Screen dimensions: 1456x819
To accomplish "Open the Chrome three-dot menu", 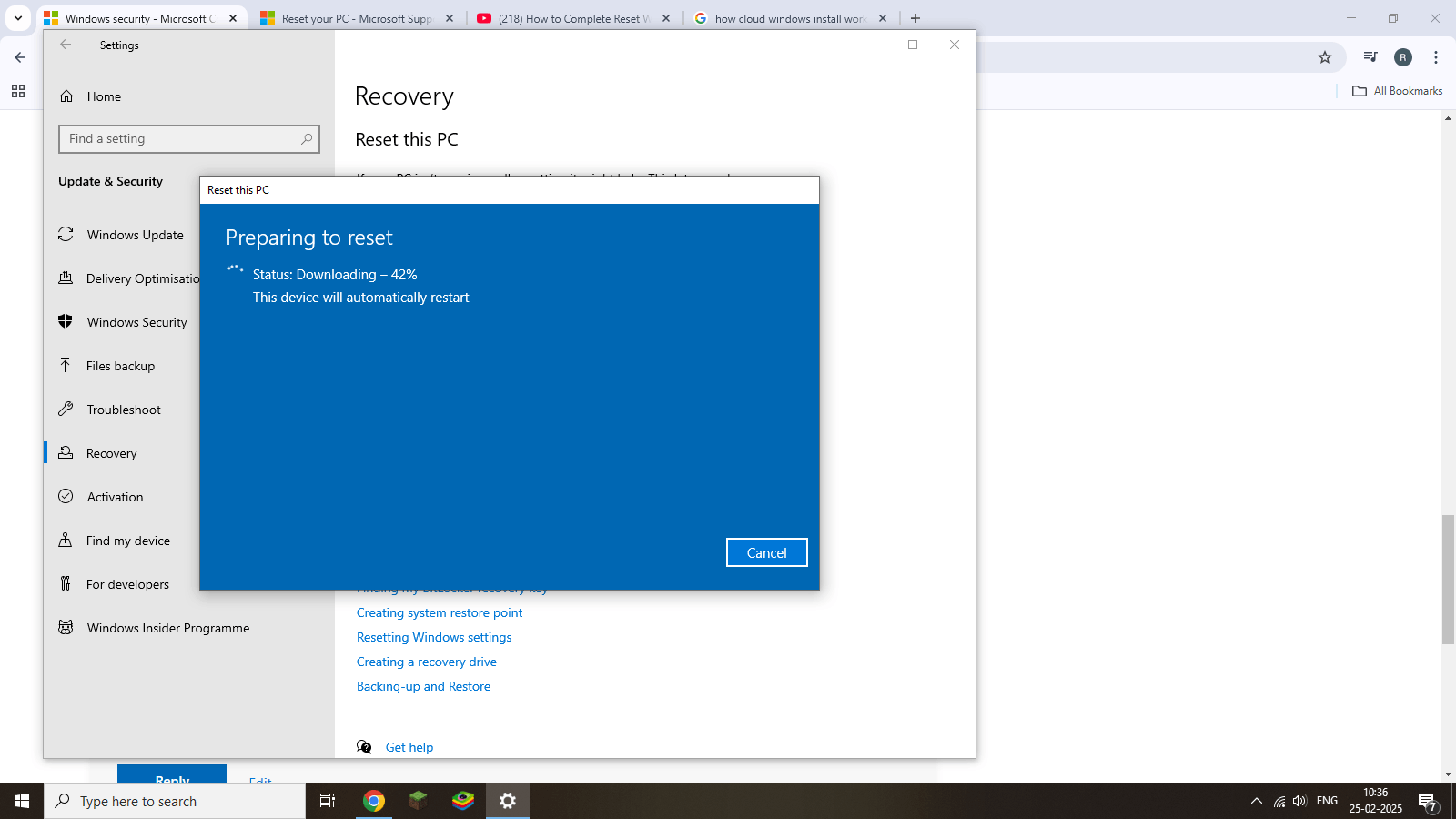I will (x=1436, y=57).
